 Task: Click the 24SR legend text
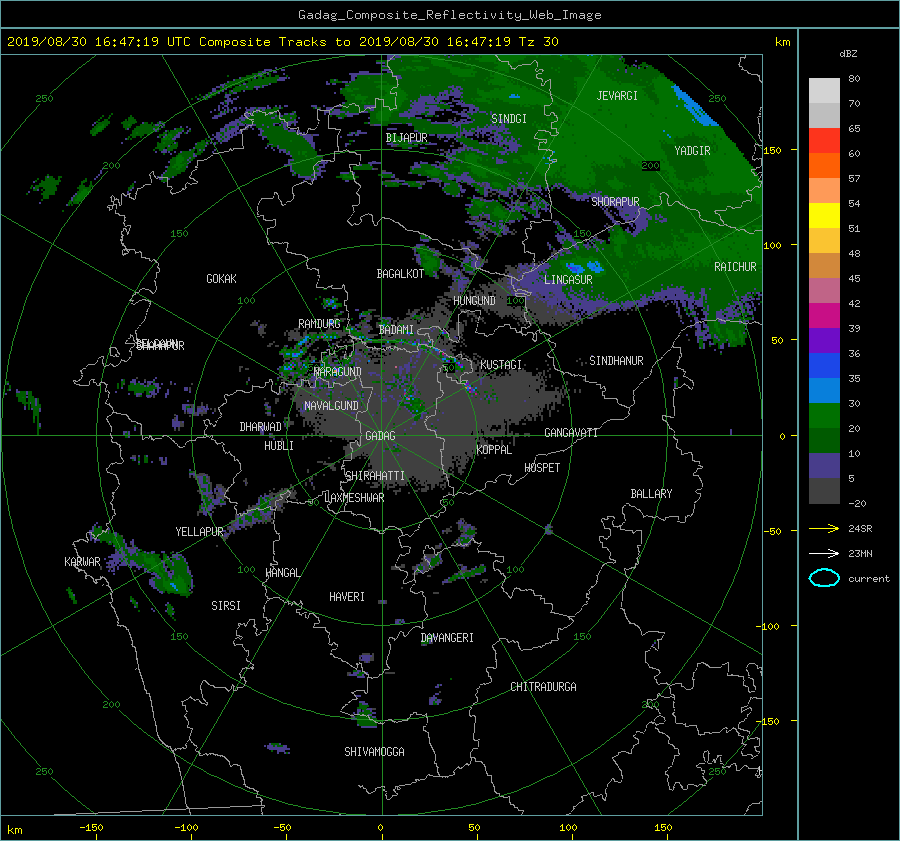[x=860, y=529]
